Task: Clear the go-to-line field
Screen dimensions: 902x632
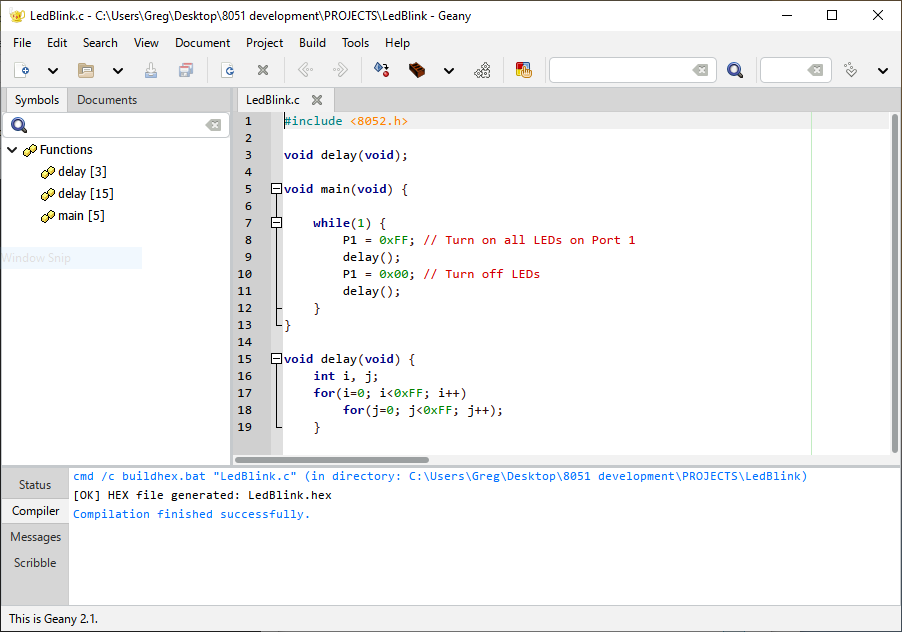Action: pos(815,70)
